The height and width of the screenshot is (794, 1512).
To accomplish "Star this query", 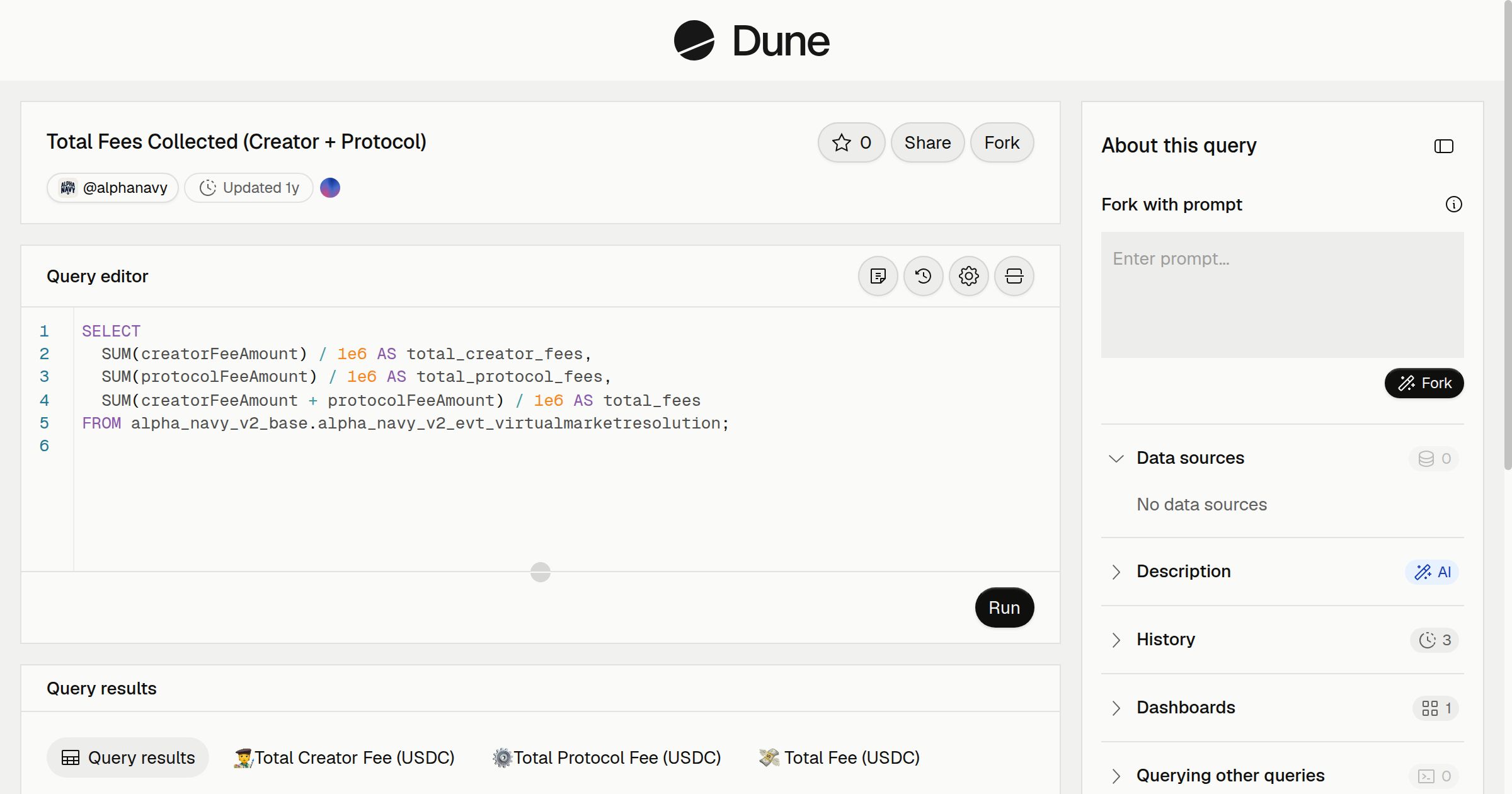I will [x=851, y=142].
